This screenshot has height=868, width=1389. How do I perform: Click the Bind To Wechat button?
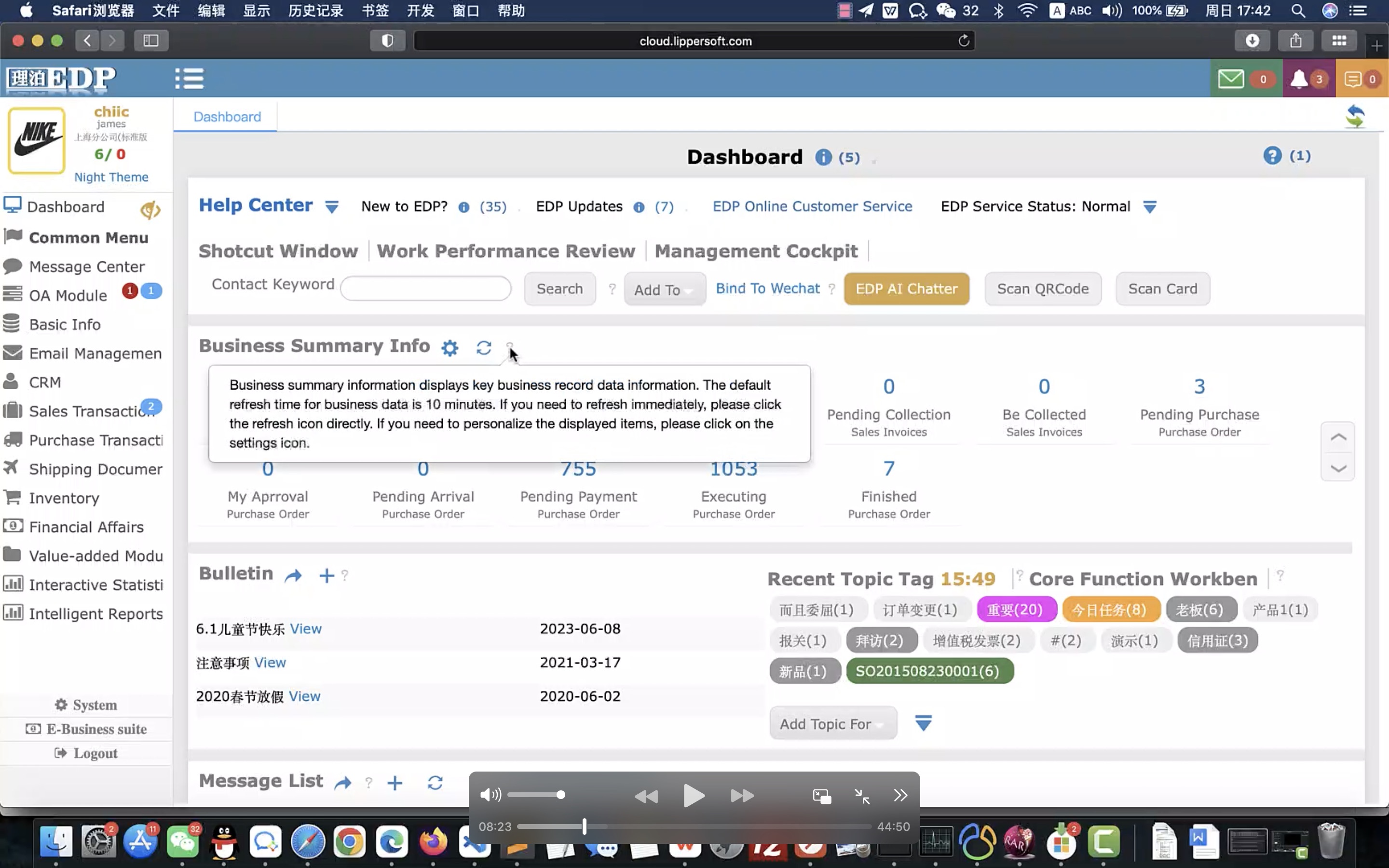click(768, 288)
